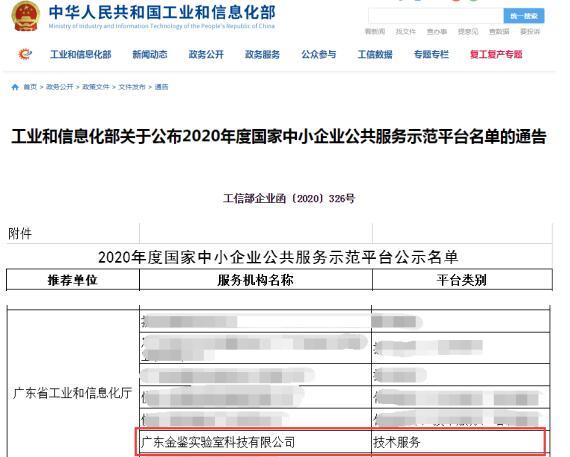Click the orange swirl icon beside 工业和信息化部
Image resolution: width=570 pixels, height=457 pixels.
[x=25, y=55]
